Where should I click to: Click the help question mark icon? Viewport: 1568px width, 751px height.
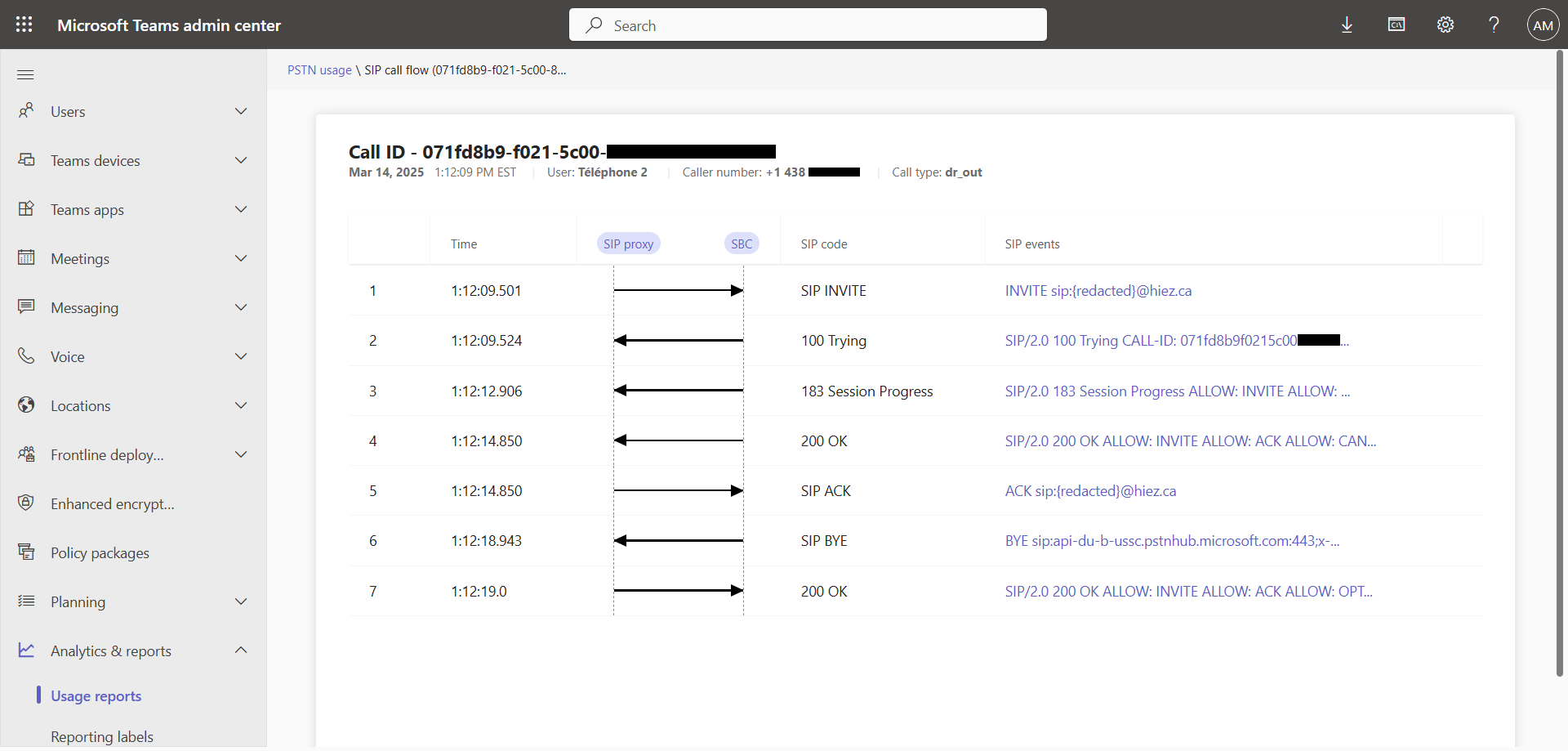tap(1494, 25)
